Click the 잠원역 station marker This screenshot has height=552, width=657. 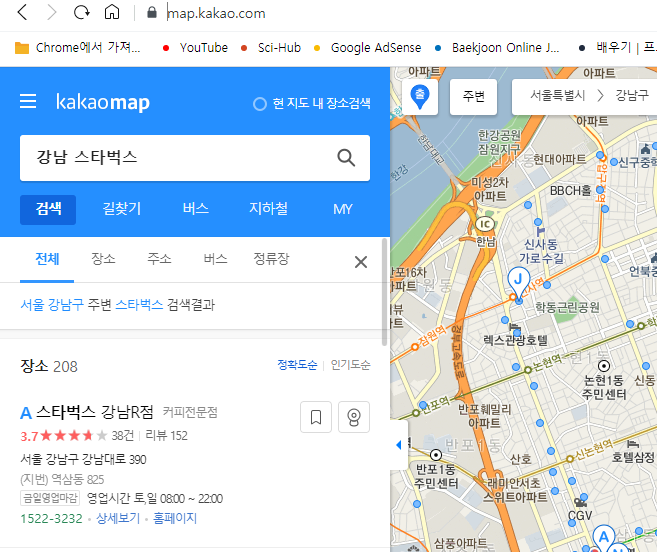click(414, 347)
